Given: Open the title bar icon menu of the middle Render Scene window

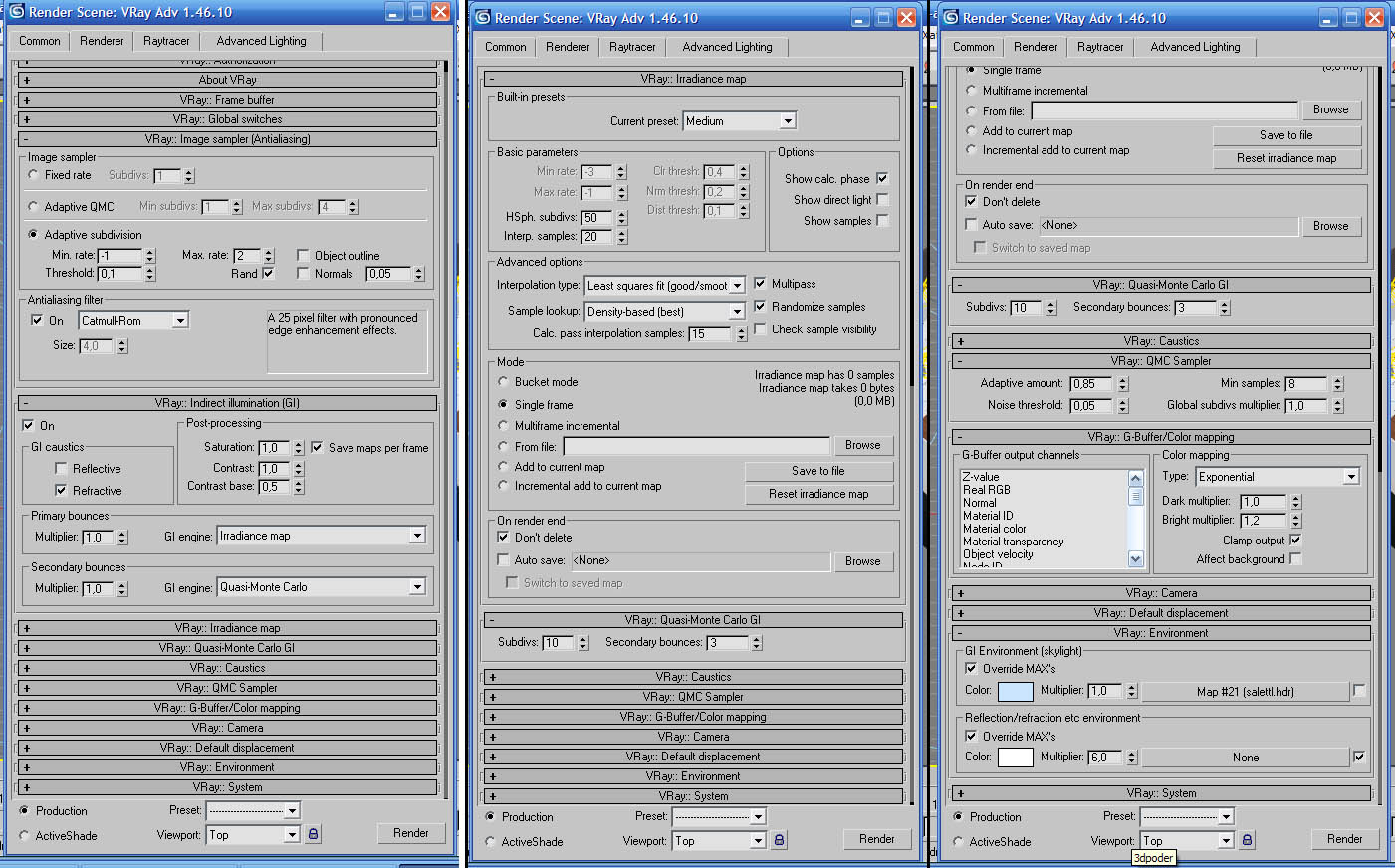Looking at the screenshot, I should (483, 18).
